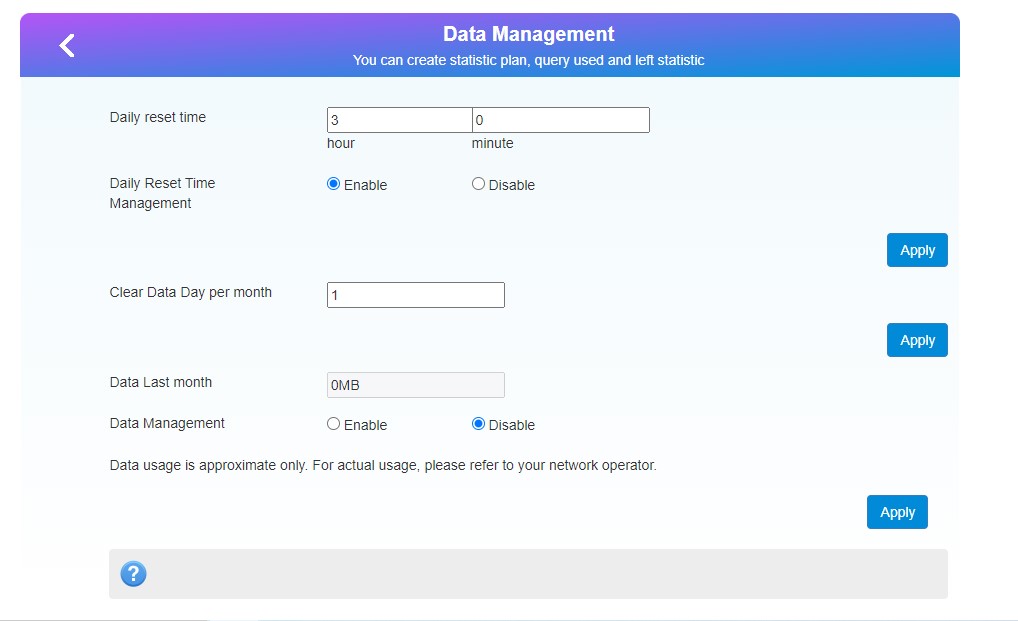
Task: Click Apply below data usage note
Action: point(897,512)
